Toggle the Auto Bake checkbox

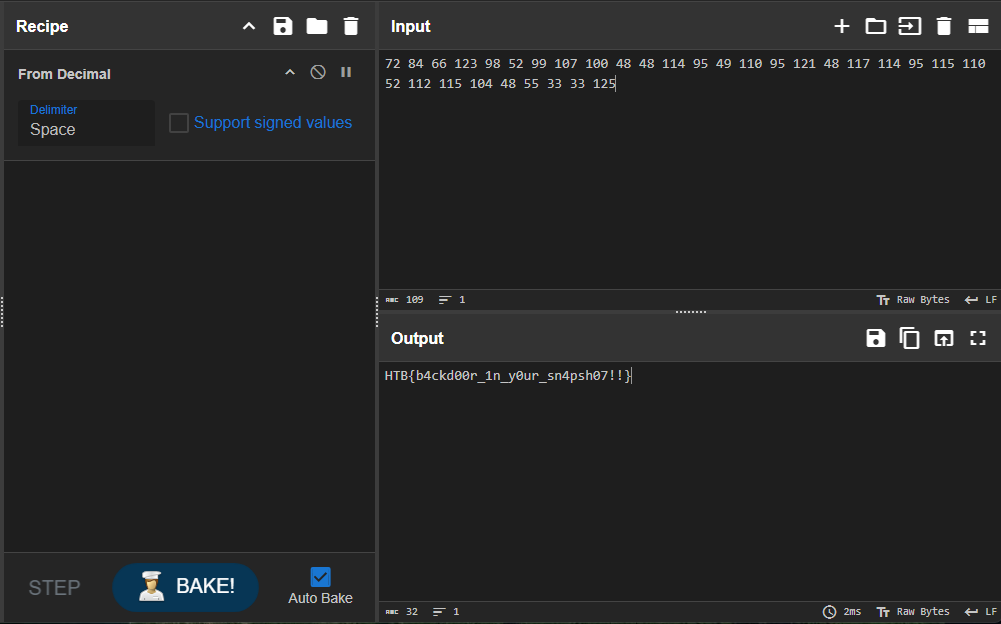point(321,577)
